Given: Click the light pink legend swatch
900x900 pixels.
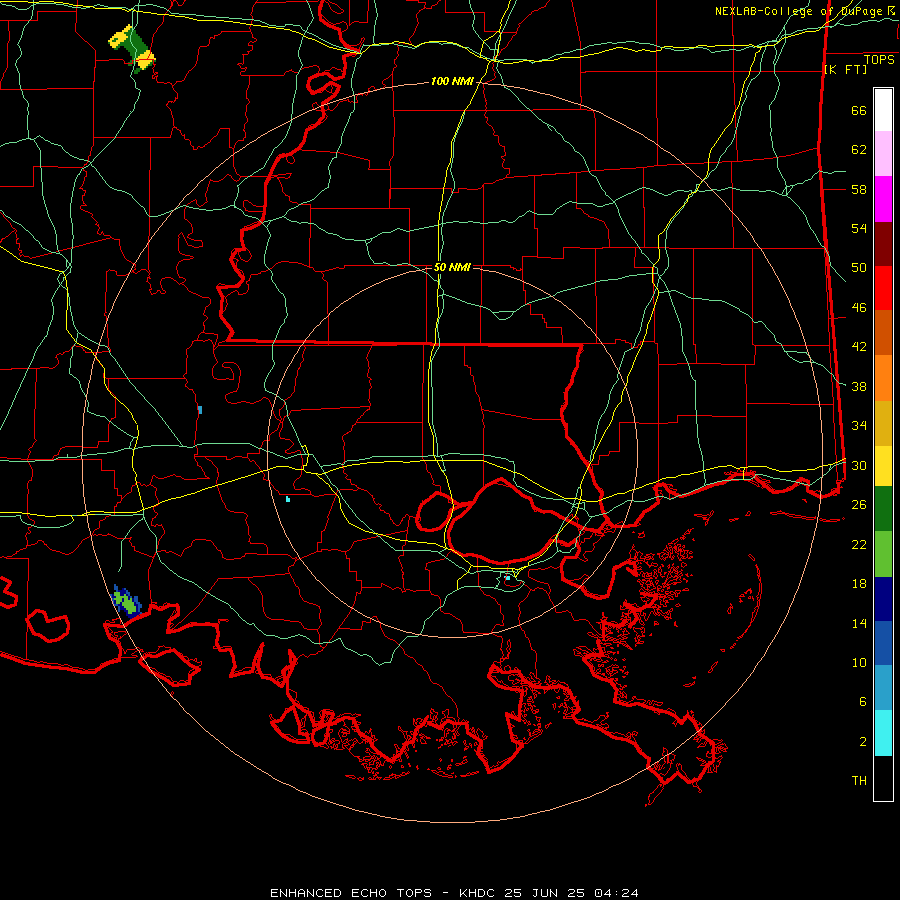Looking at the screenshot, I should click(883, 154).
